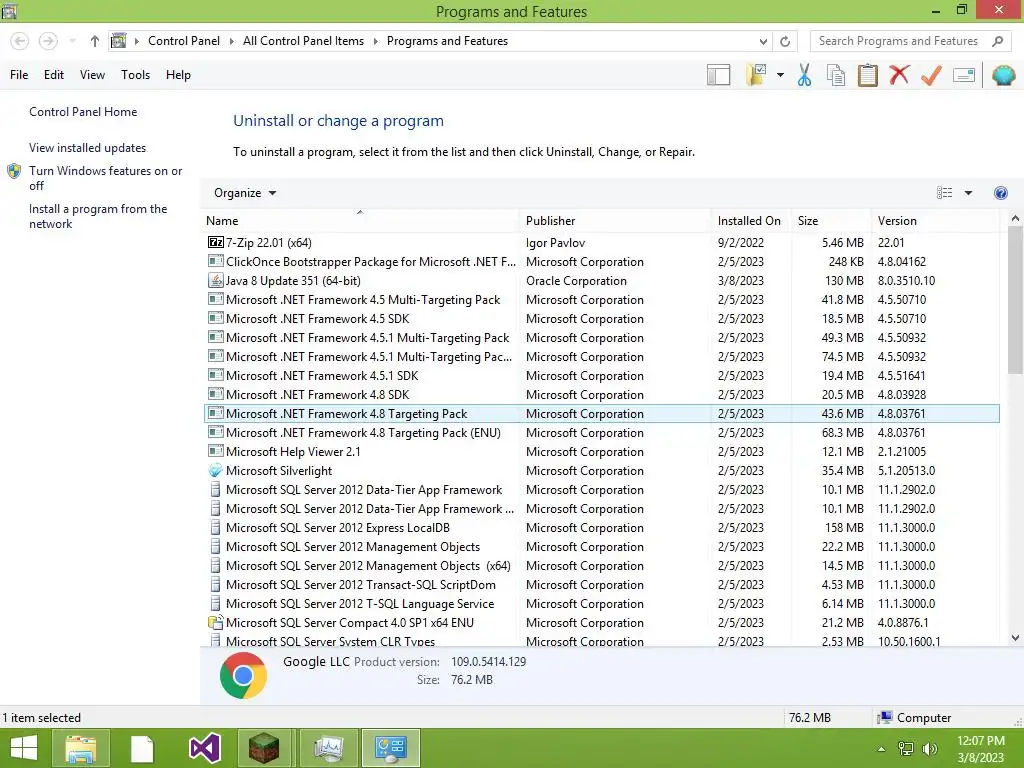
Task: Click Turn Windows features on or off
Action: (x=105, y=178)
